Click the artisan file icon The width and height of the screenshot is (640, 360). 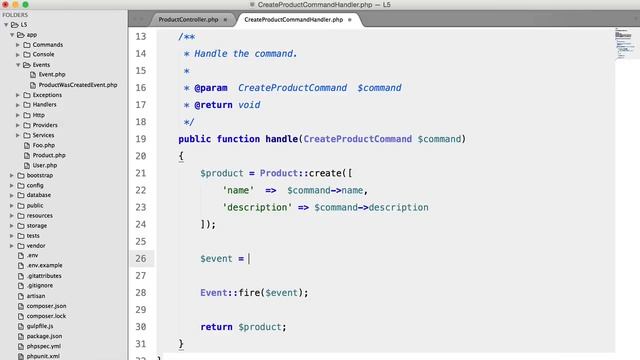(21, 296)
